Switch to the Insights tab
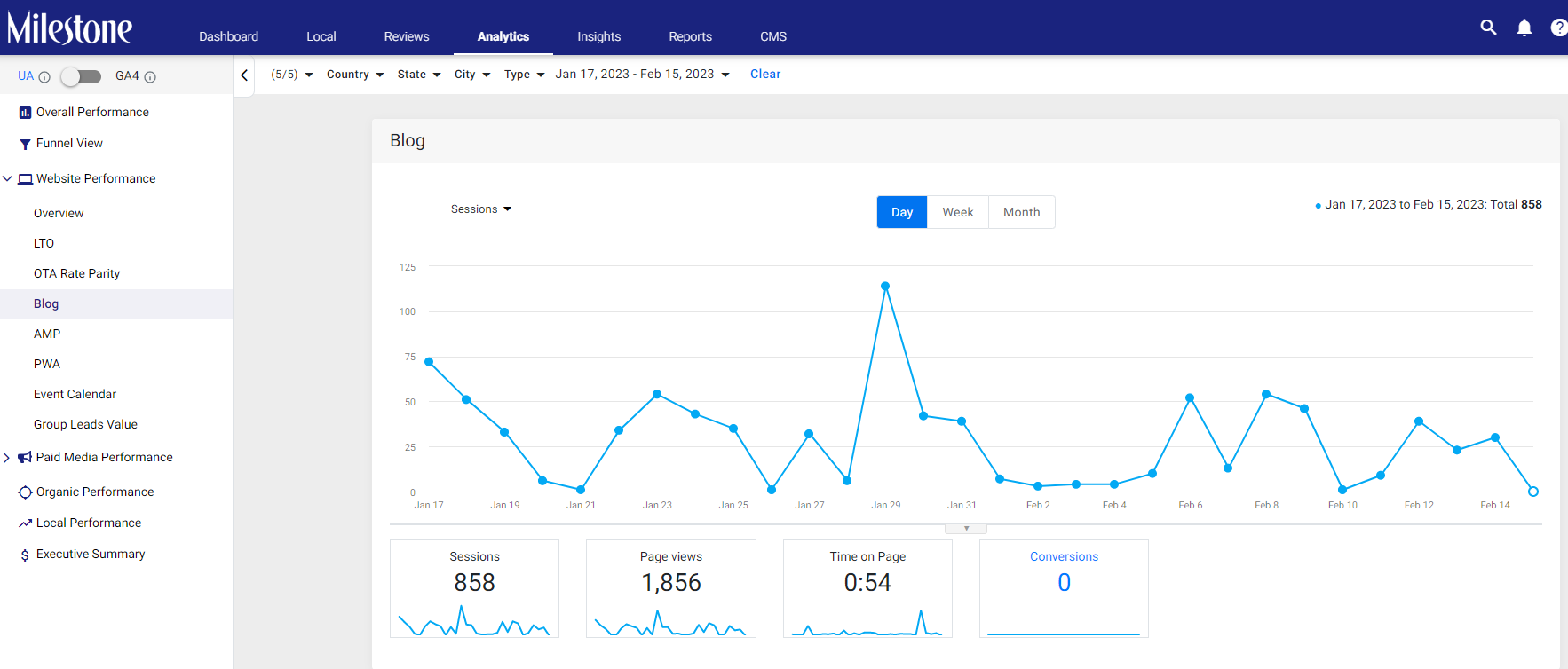Screen dimensions: 1568x669 [599, 36]
